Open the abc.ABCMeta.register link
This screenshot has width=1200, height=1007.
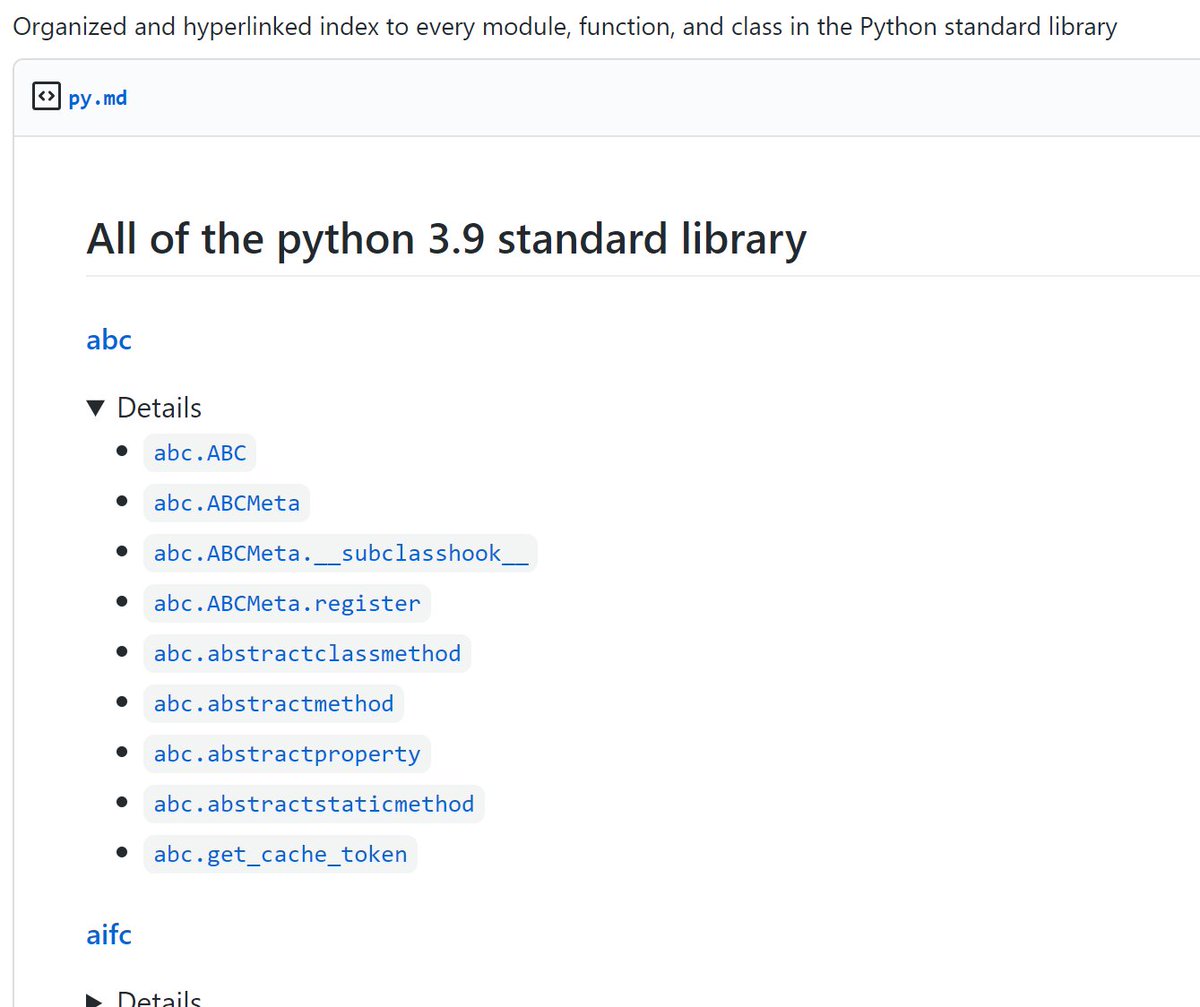287,603
